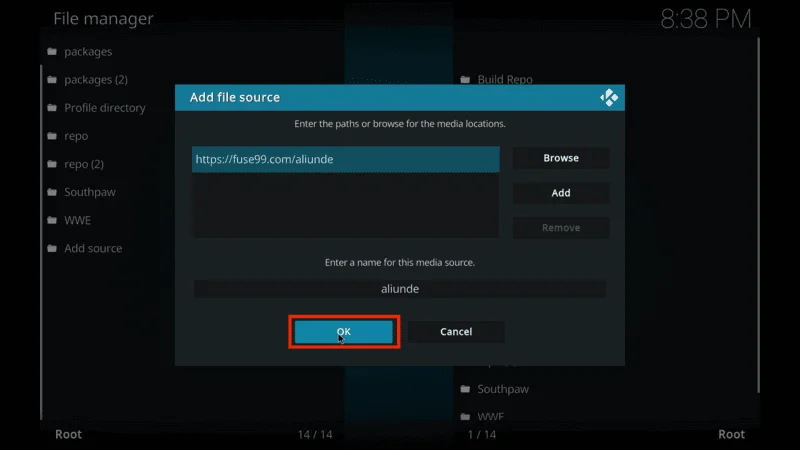Click the 8:38 PM clock

pos(706,19)
